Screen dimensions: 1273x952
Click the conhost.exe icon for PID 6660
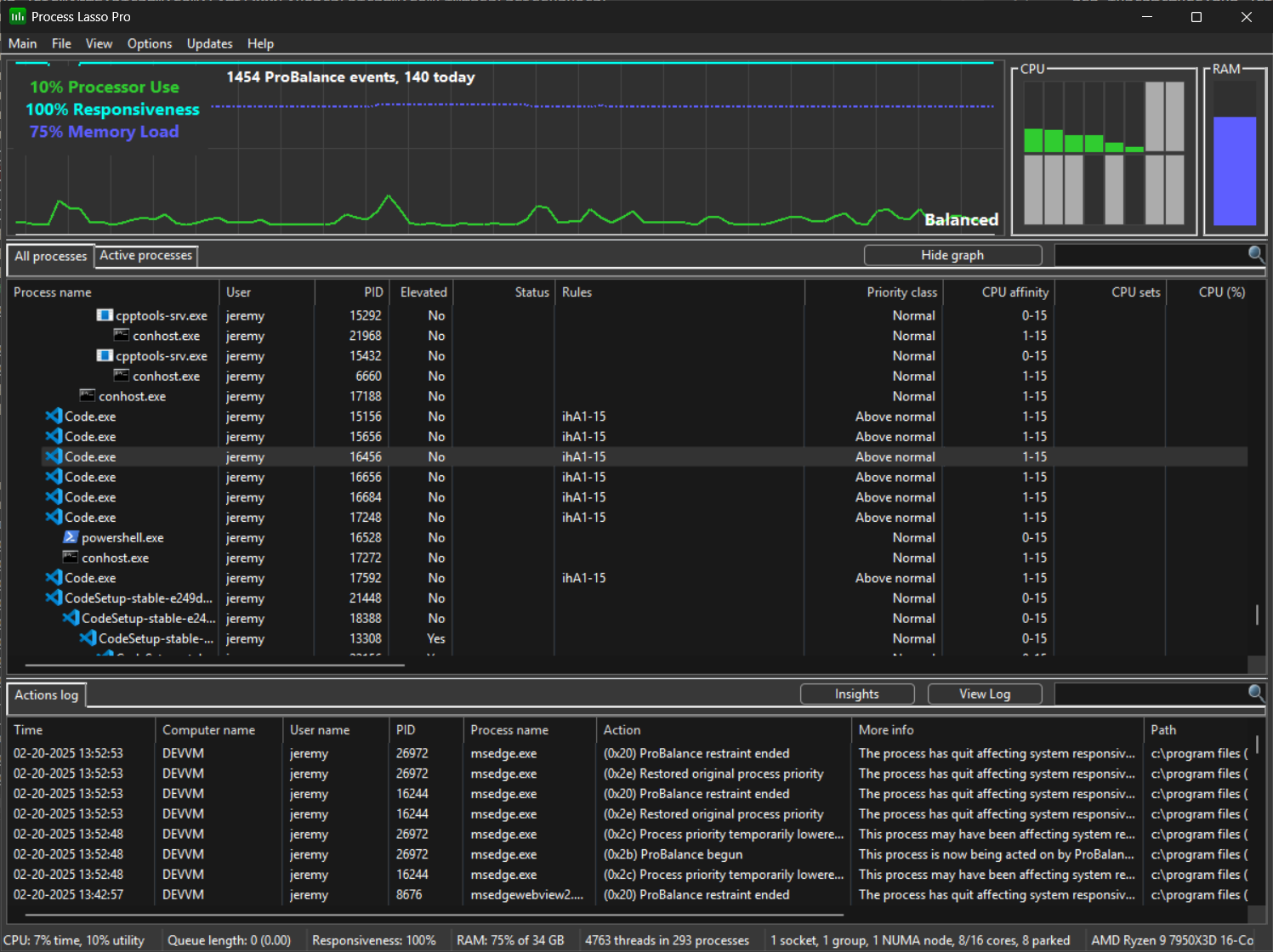(122, 376)
